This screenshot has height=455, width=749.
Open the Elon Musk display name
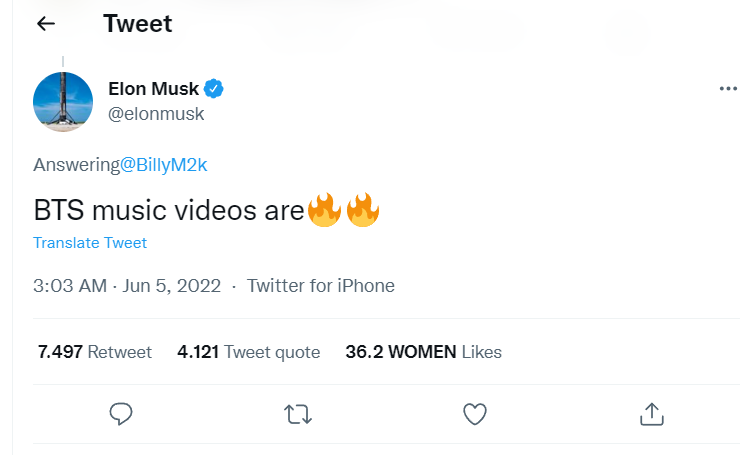point(153,89)
